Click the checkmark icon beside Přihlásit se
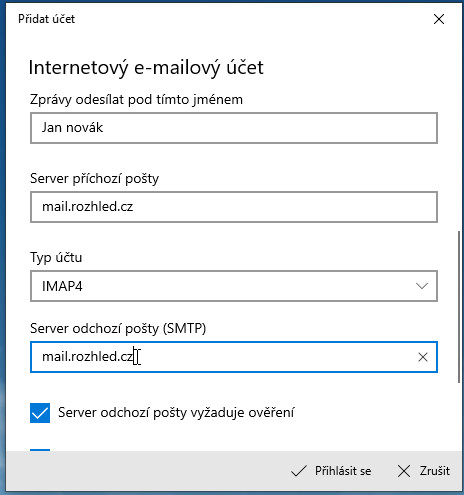The image size is (464, 495). [x=298, y=471]
